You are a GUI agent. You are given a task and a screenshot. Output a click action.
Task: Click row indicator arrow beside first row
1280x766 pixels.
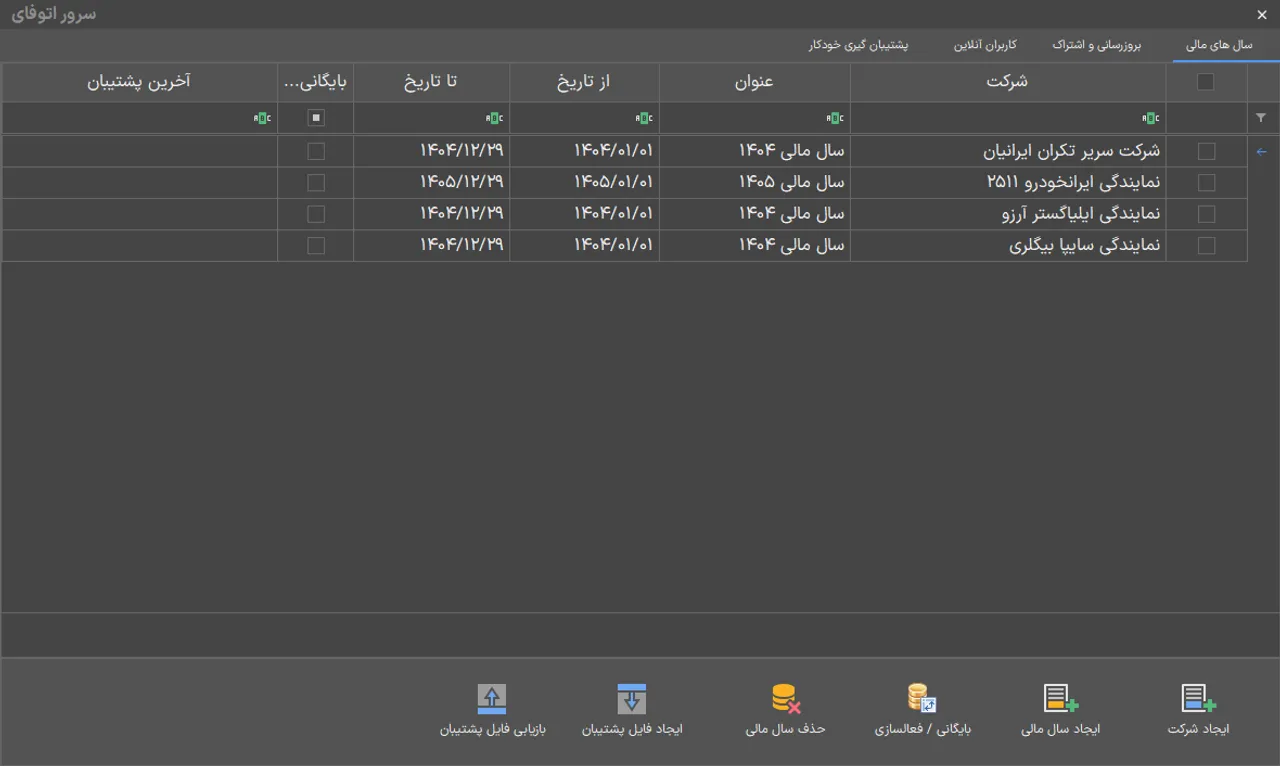1261,152
